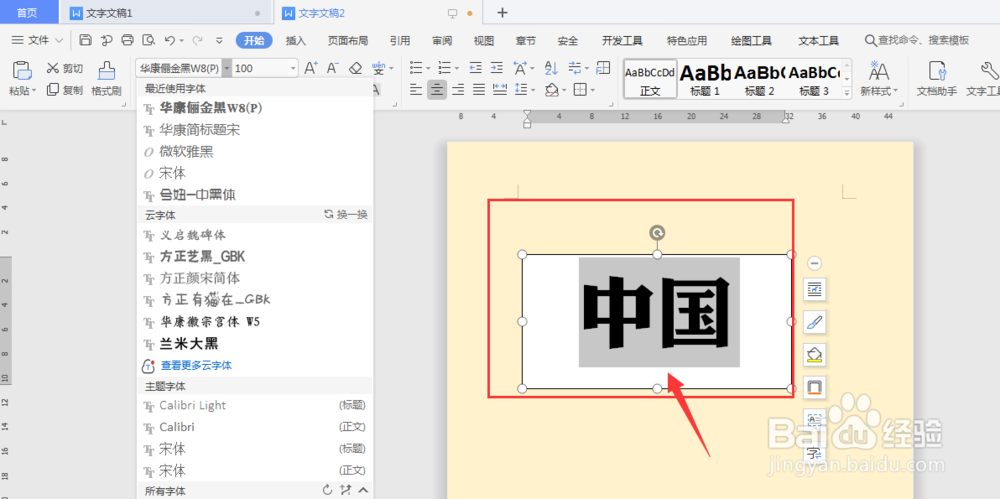Click the Print icon in quick toolbar
This screenshot has width=1000, height=499.
[x=127, y=40]
